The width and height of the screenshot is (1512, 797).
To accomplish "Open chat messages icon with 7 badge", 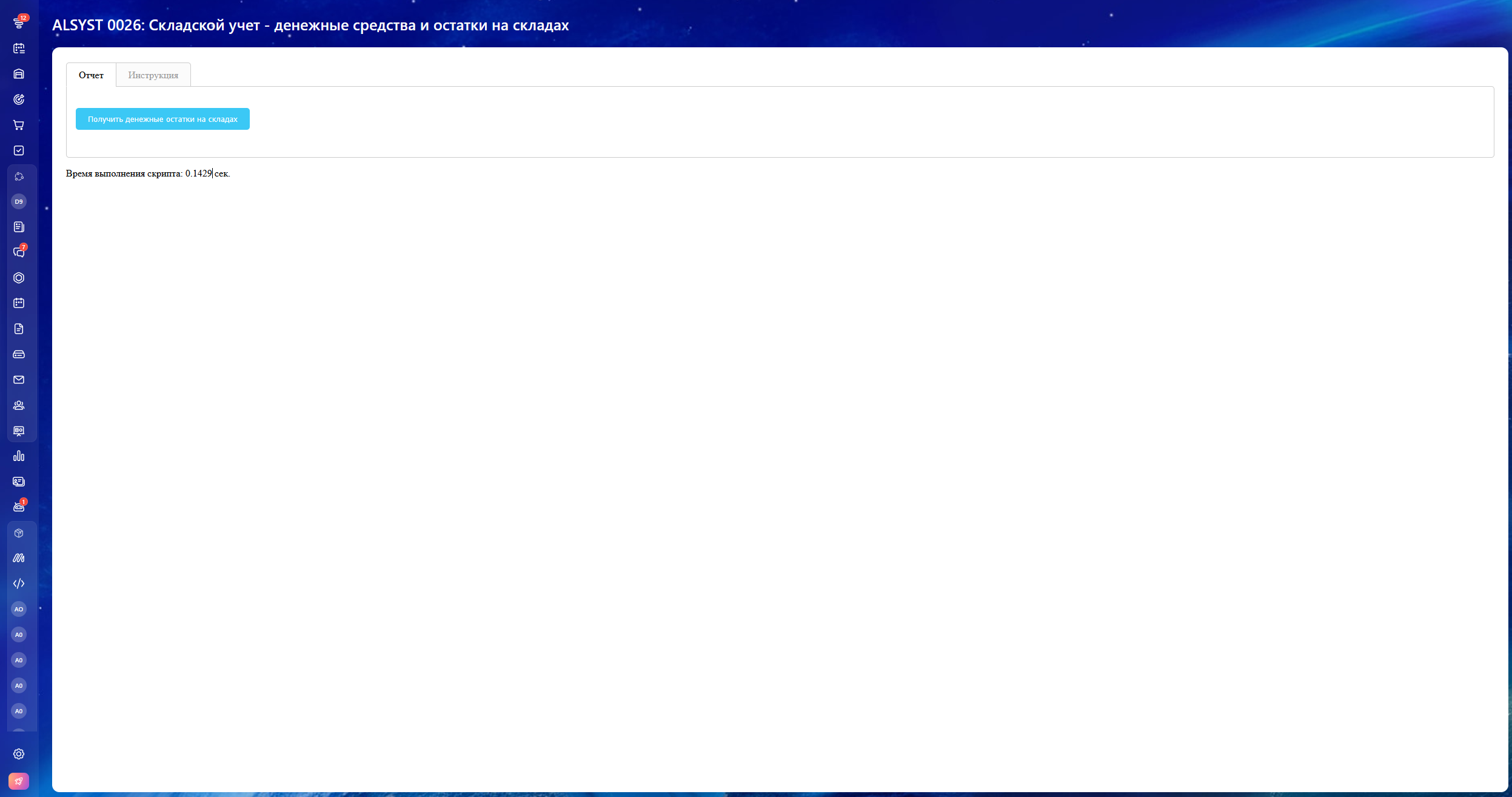I will point(19,252).
